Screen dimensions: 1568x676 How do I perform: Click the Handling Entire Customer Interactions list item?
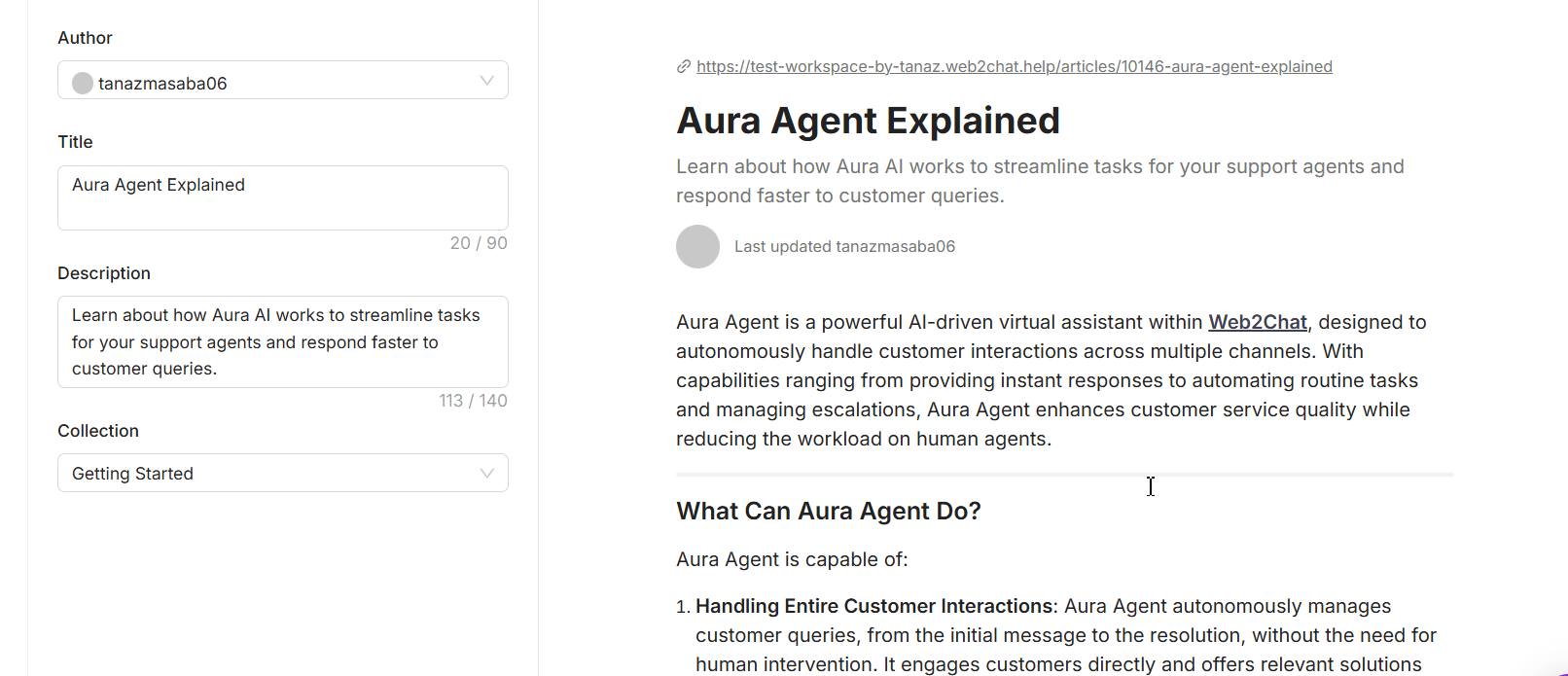coord(873,607)
